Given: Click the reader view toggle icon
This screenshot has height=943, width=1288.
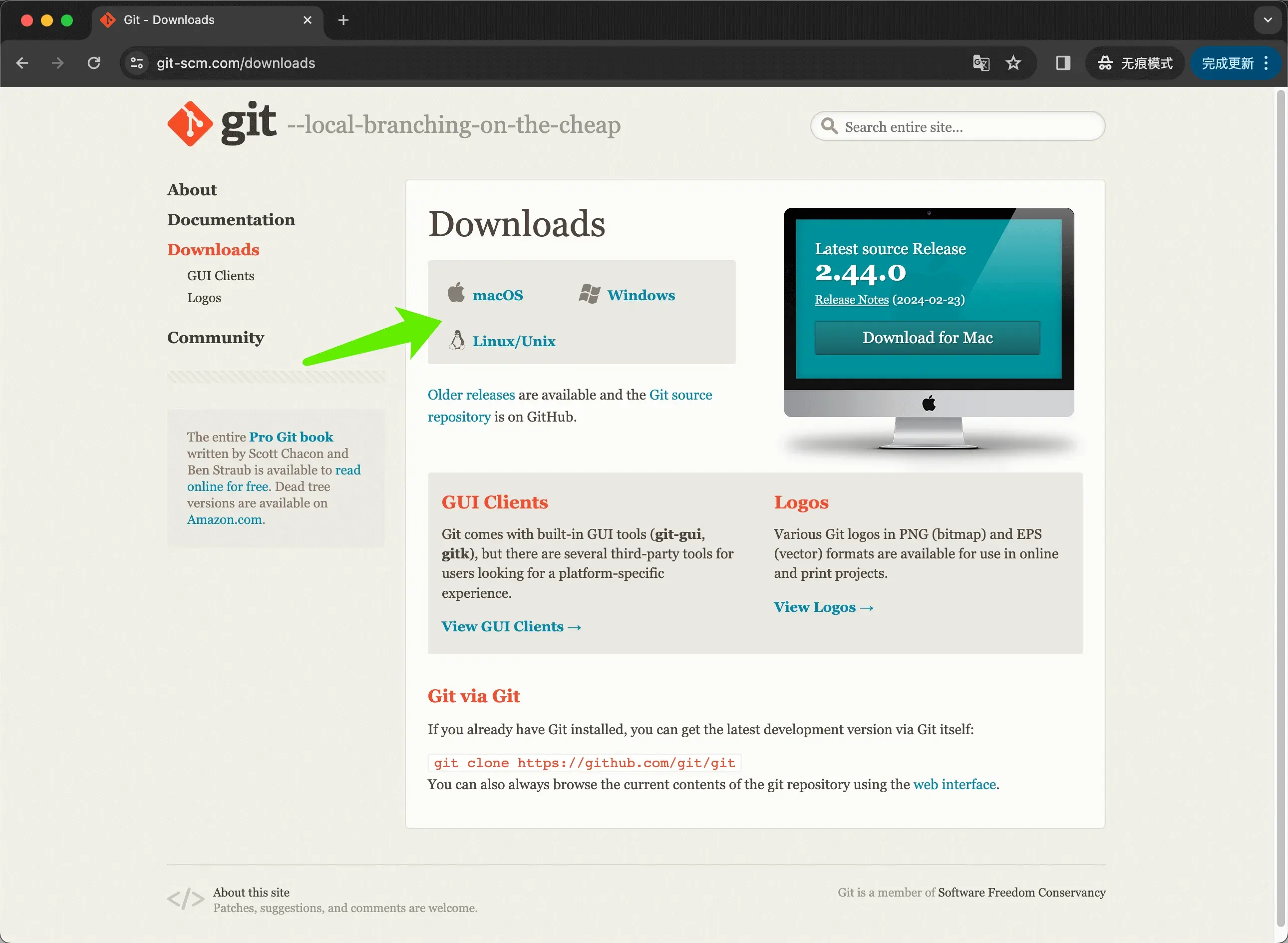Looking at the screenshot, I should [x=1062, y=63].
